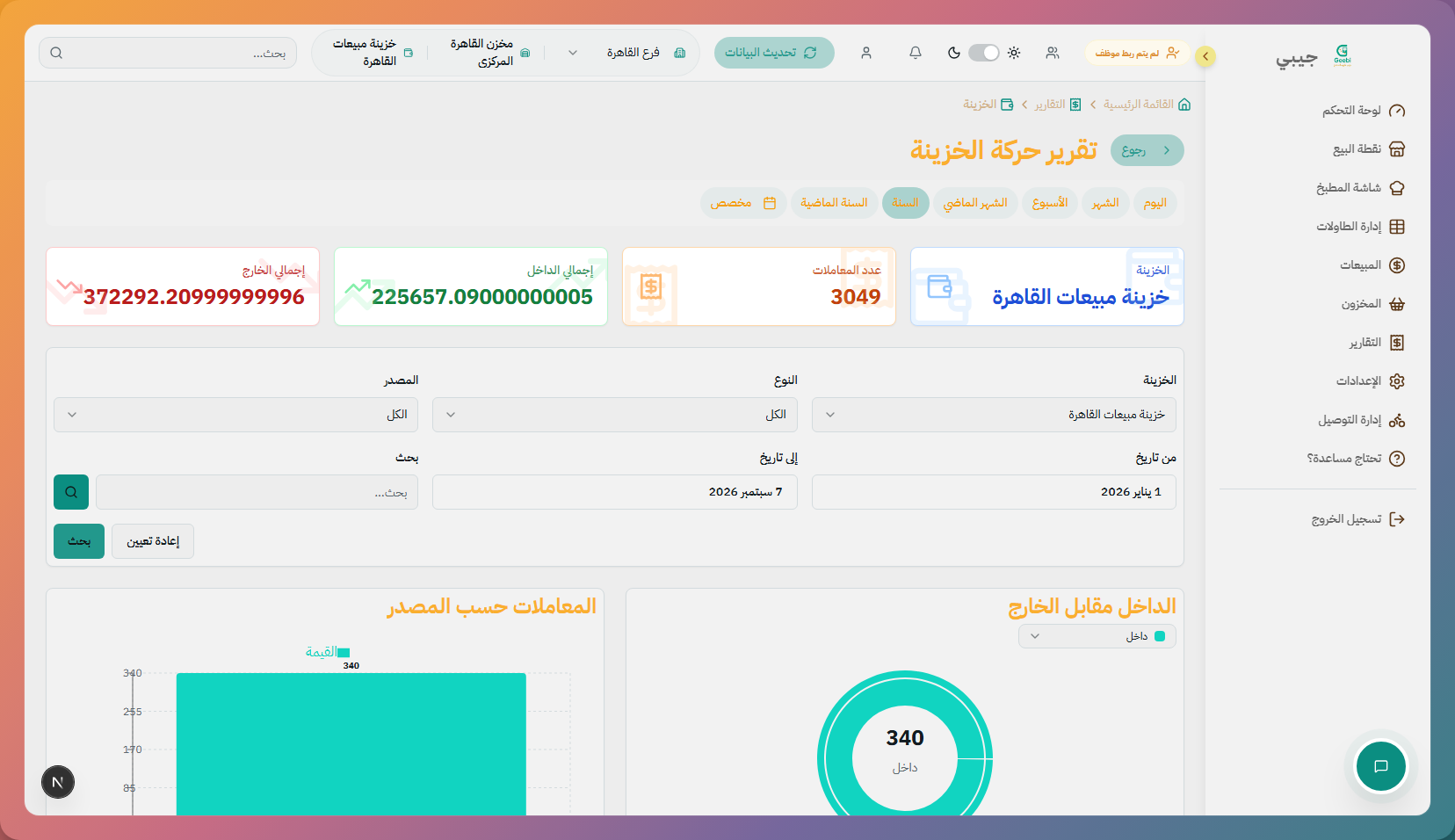
Task: Open شاشة المطبخ kitchen screen
Action: pyautogui.click(x=1360, y=188)
